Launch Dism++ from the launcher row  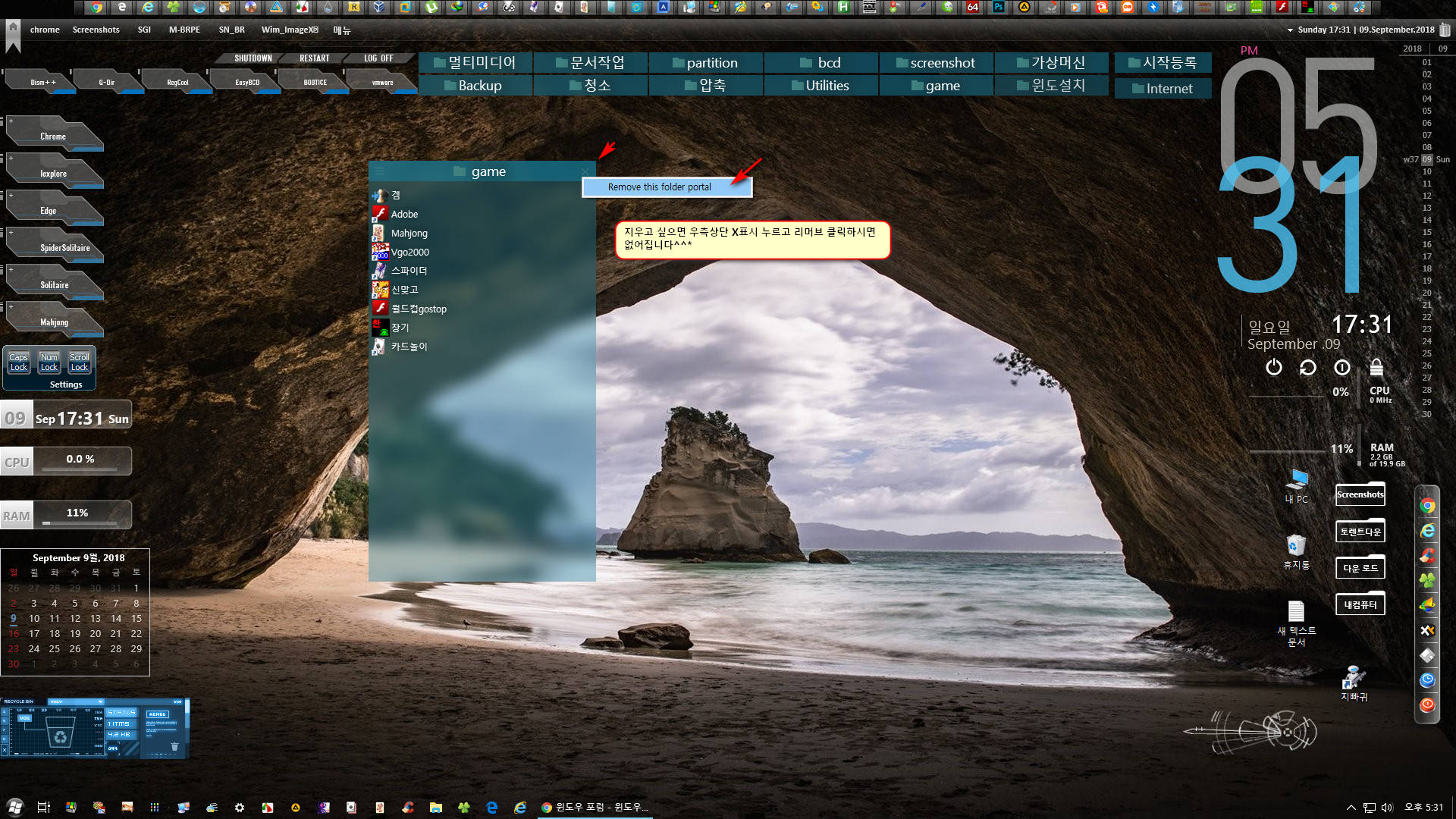click(x=42, y=82)
